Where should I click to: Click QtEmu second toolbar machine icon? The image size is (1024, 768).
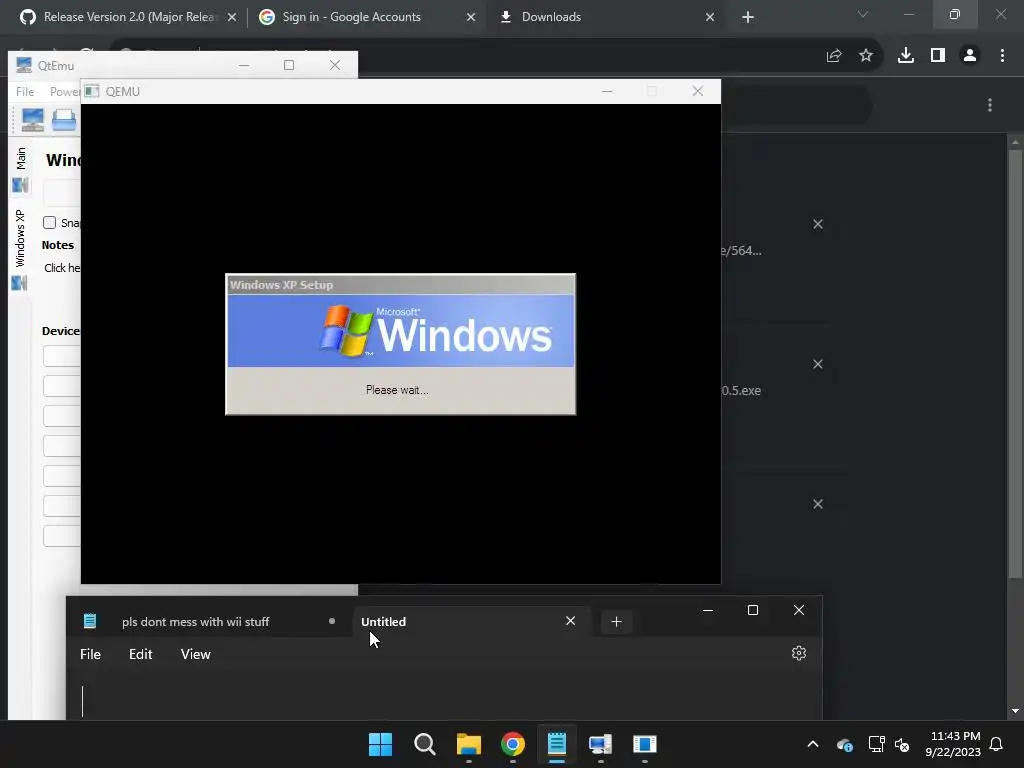pos(64,120)
